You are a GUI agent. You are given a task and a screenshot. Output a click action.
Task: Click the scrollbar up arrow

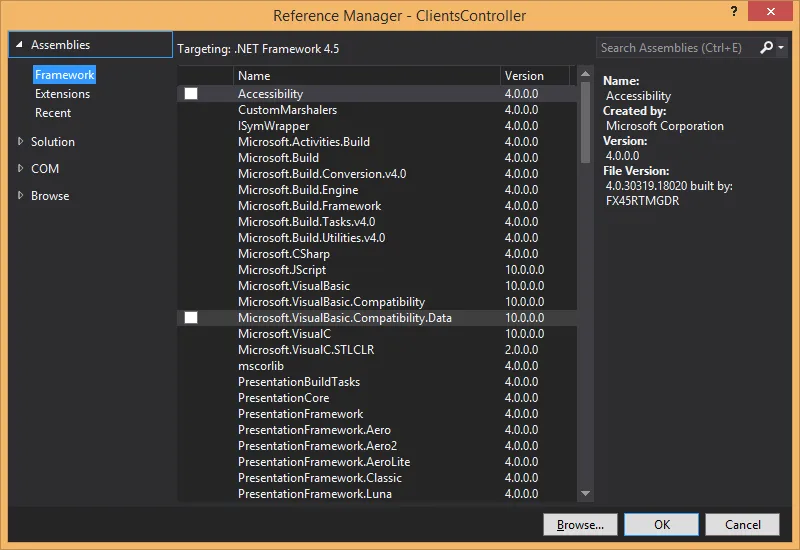pyautogui.click(x=585, y=74)
